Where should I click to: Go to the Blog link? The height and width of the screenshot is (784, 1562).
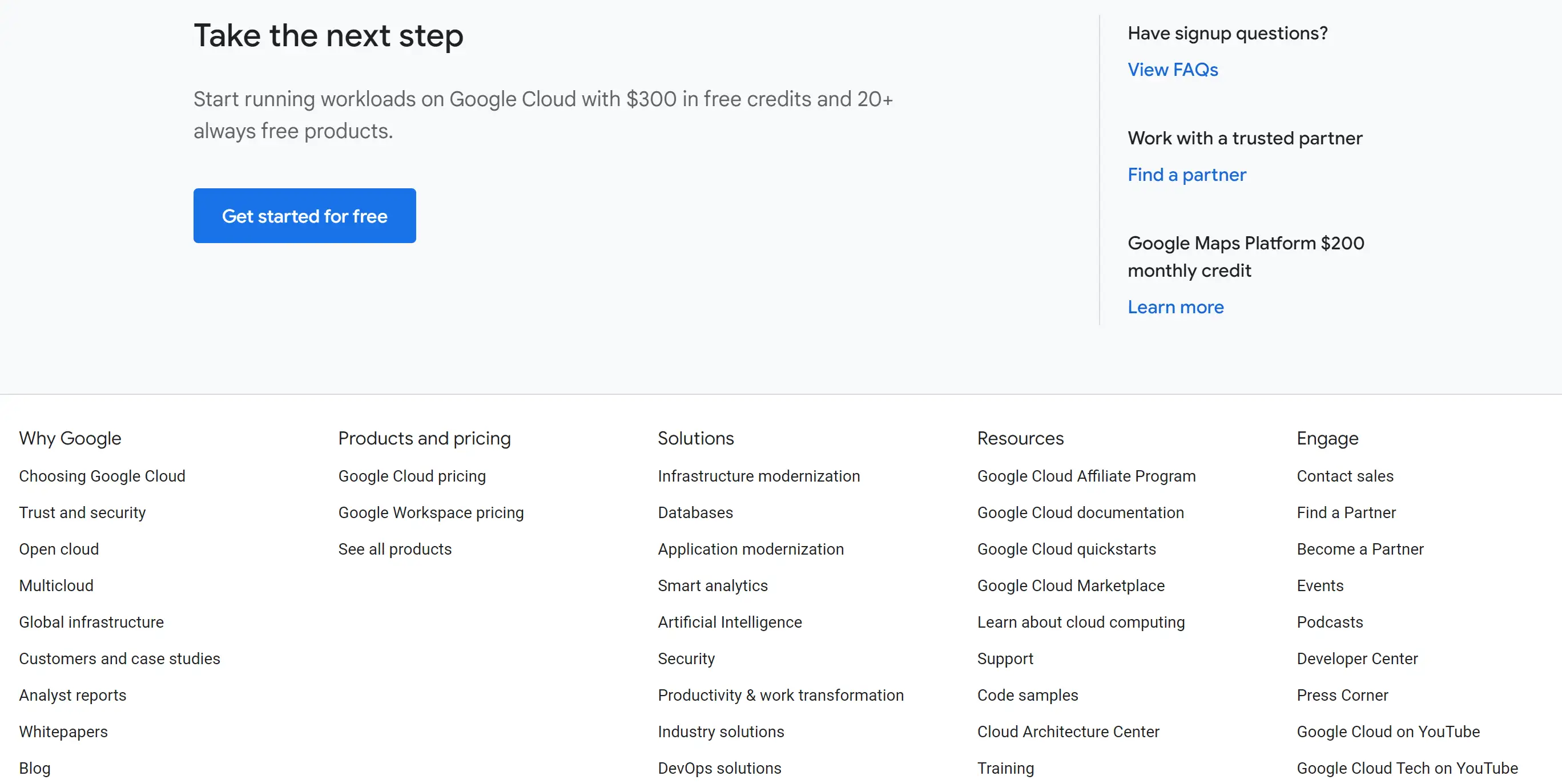point(35,768)
